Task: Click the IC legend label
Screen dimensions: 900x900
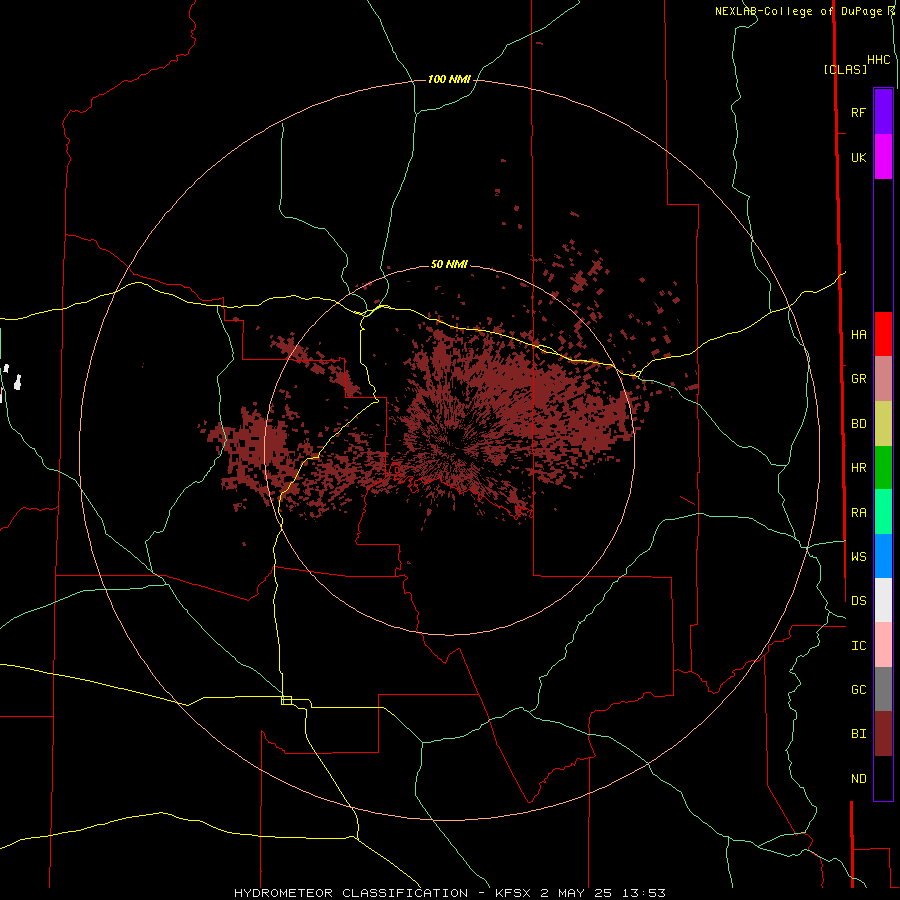Action: (x=858, y=646)
